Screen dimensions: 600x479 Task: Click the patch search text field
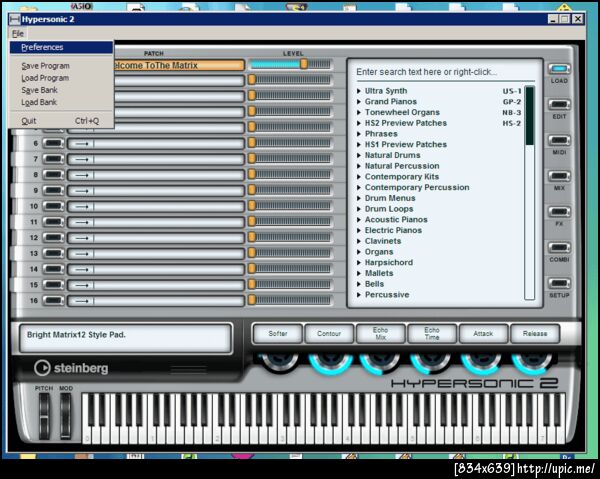(445, 72)
